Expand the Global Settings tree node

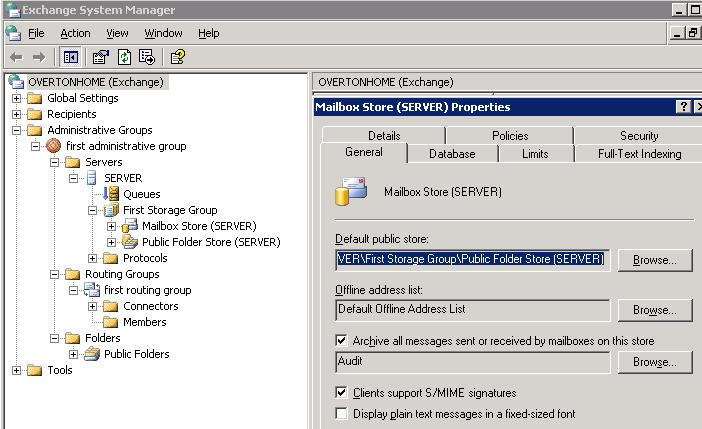[x=16, y=98]
